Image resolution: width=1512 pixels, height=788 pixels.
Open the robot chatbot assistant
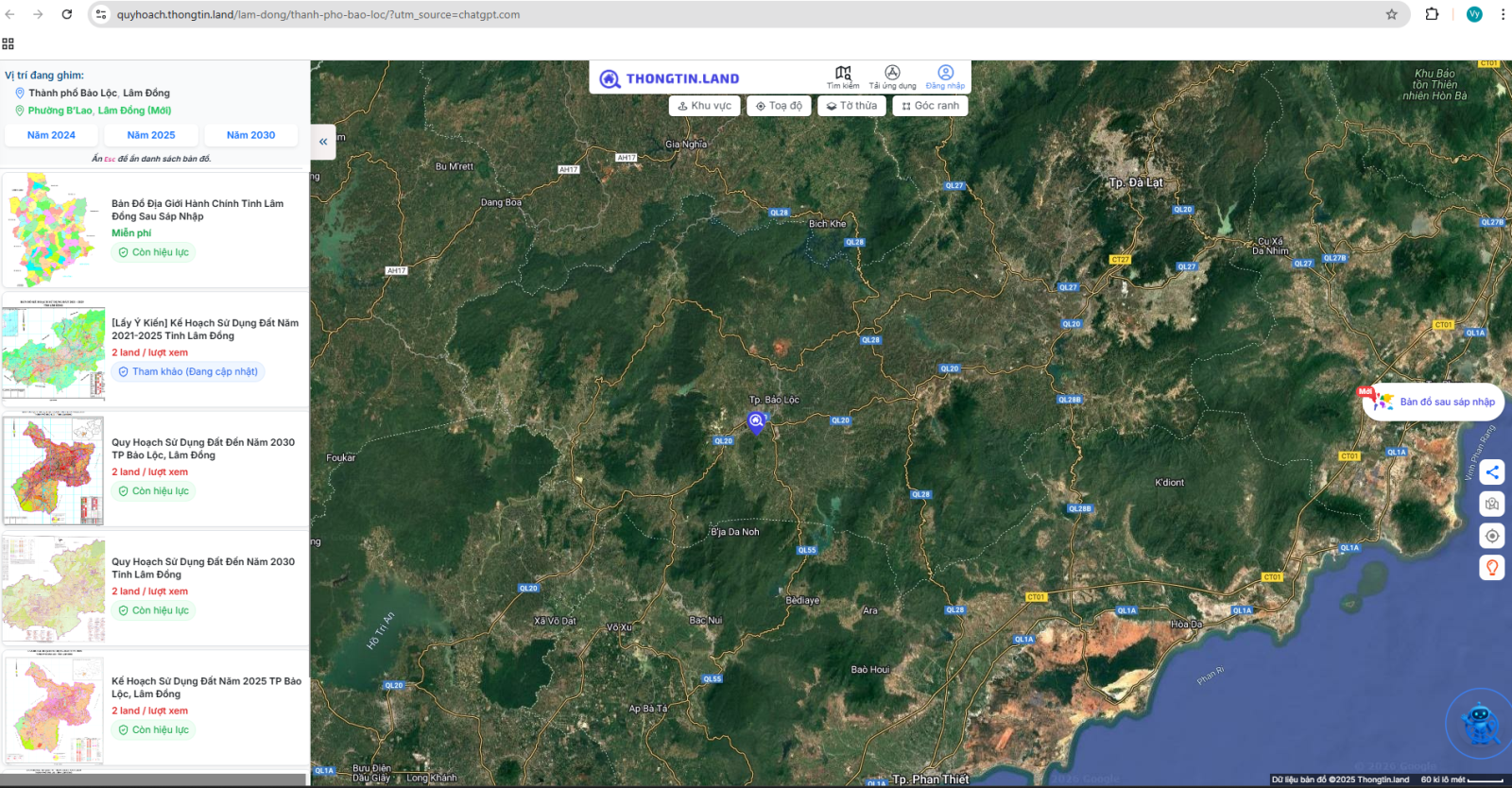(1478, 723)
